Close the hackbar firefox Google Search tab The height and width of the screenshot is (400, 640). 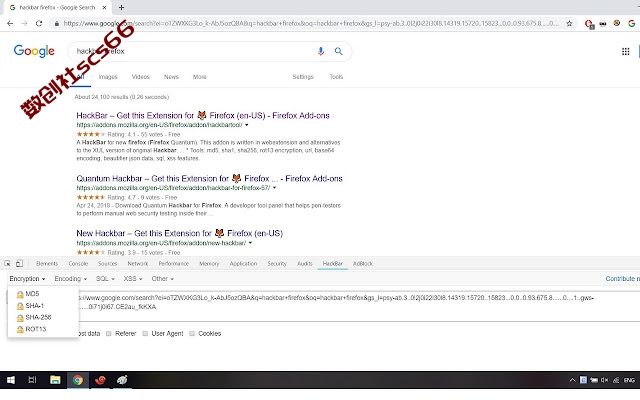tap(104, 7)
